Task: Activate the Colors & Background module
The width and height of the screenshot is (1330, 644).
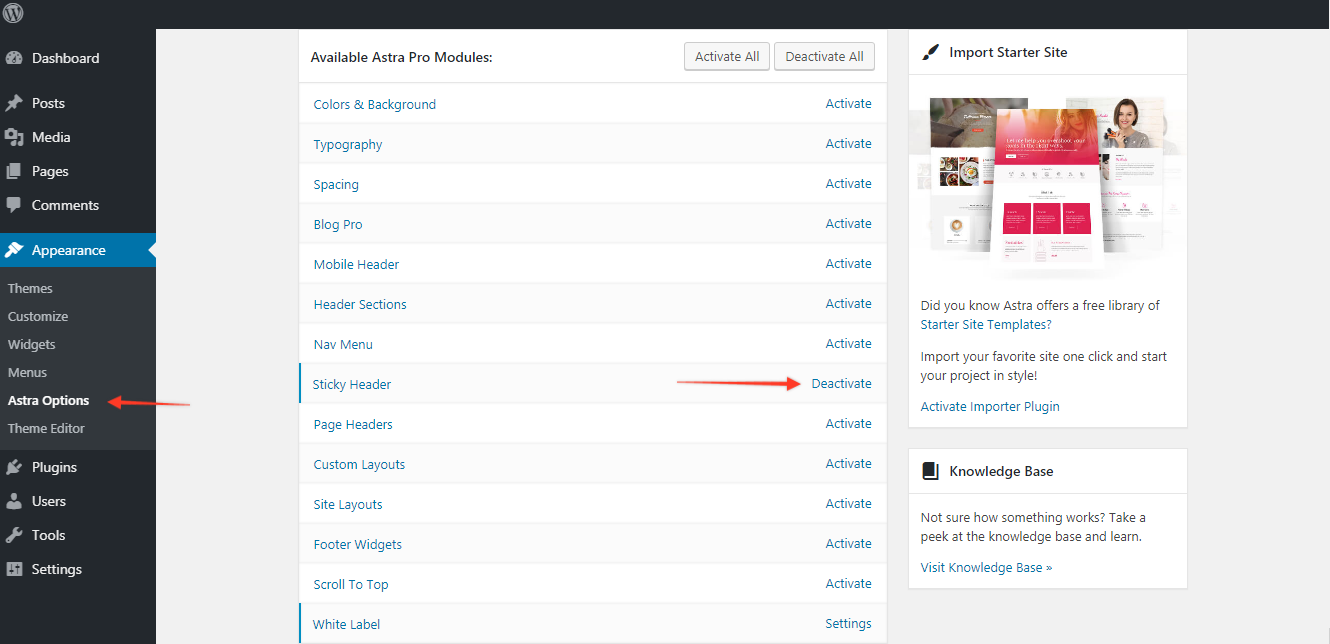Action: (848, 104)
